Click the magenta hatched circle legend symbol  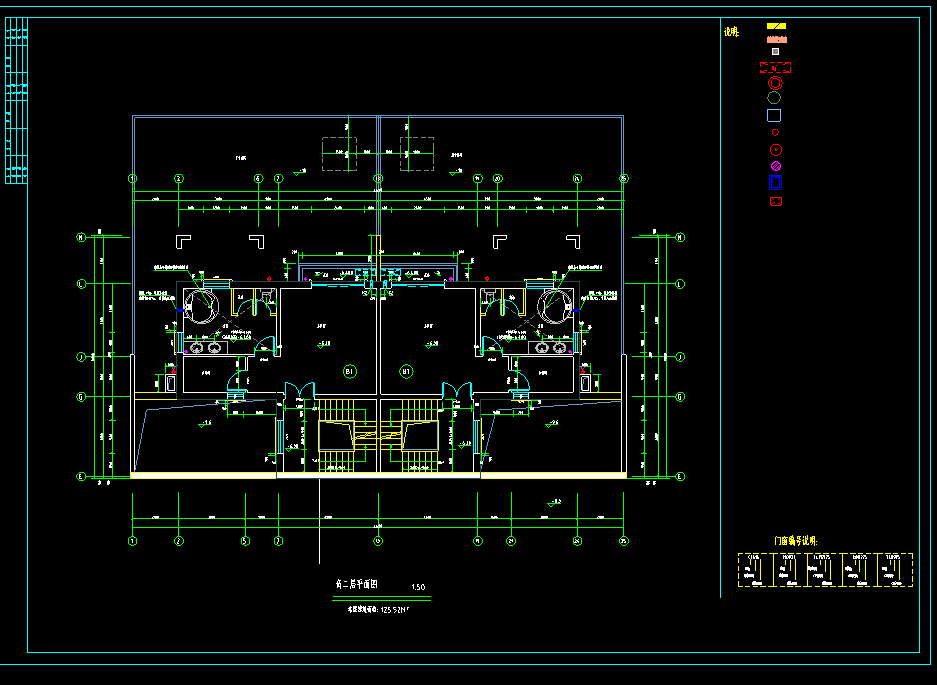click(x=776, y=166)
